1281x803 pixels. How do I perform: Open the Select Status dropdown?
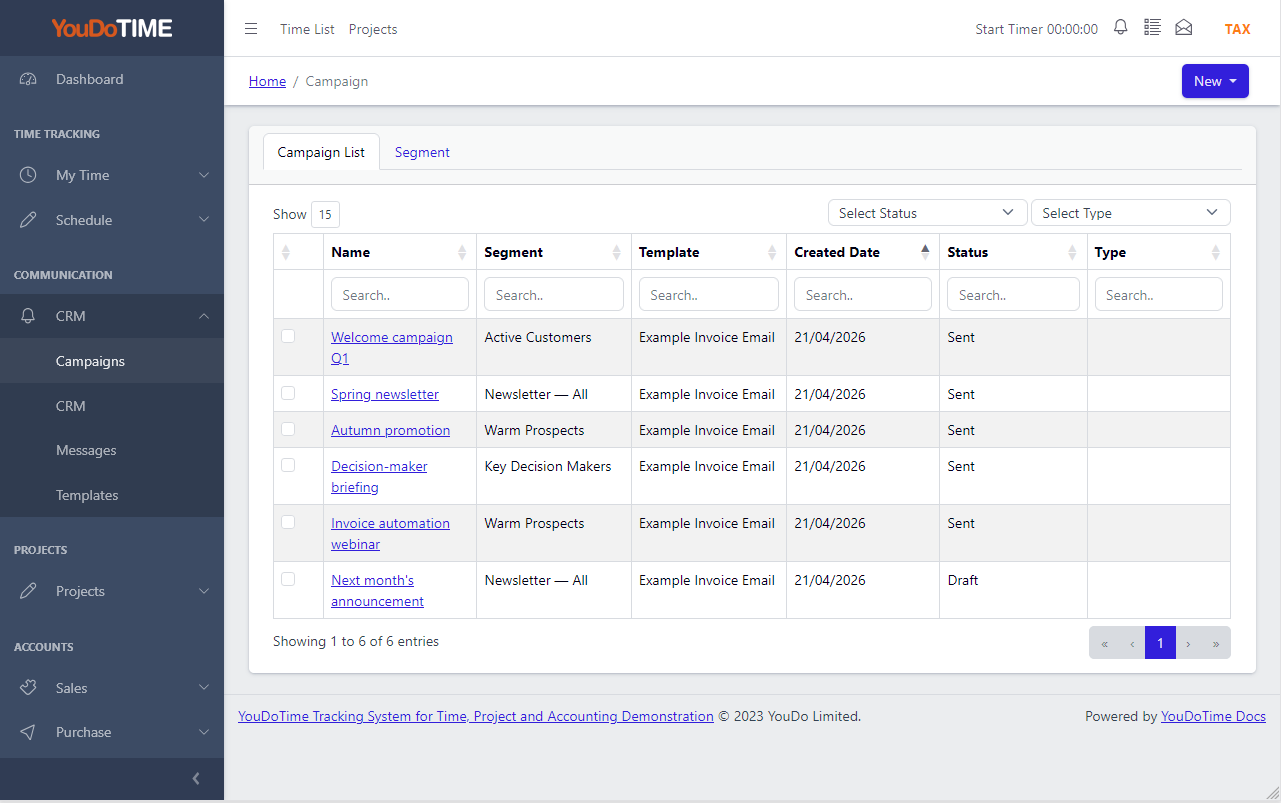coord(927,213)
